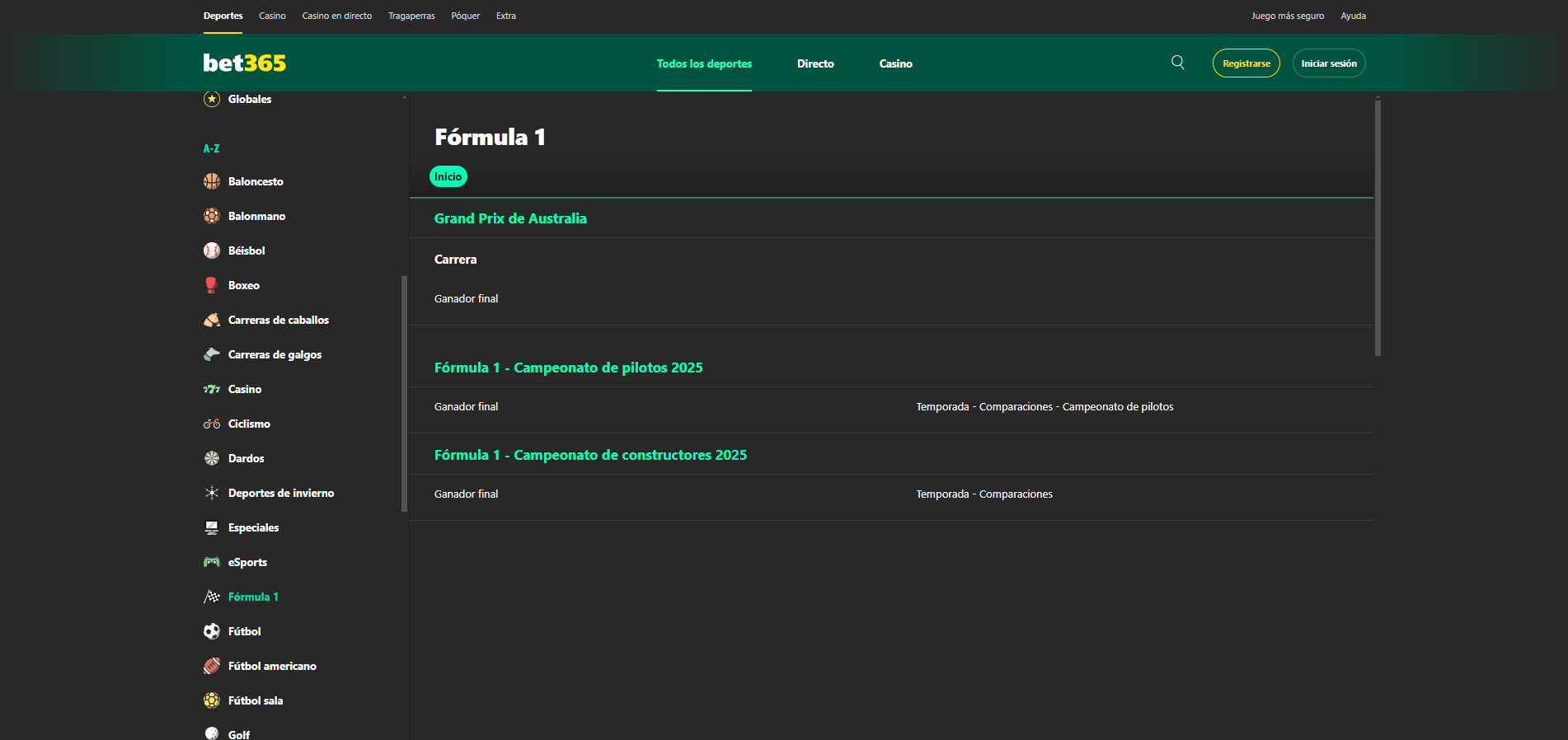Click the Registrarse button
Screen dimensions: 1568x740
coord(1246,63)
